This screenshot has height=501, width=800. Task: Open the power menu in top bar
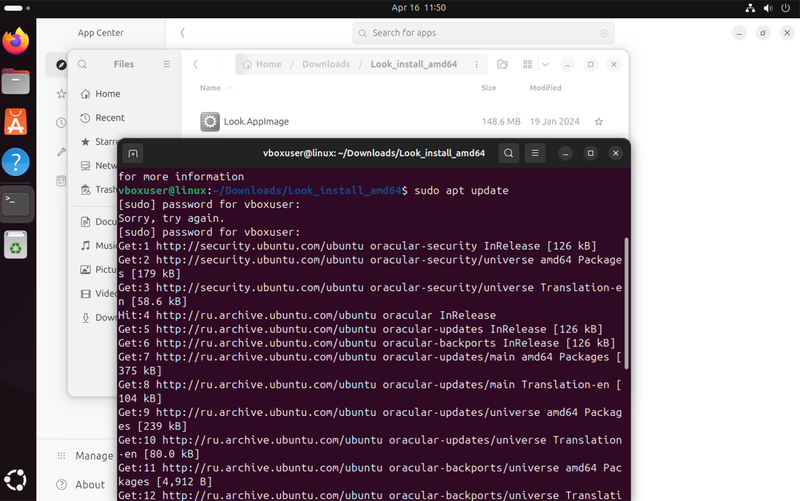(786, 8)
